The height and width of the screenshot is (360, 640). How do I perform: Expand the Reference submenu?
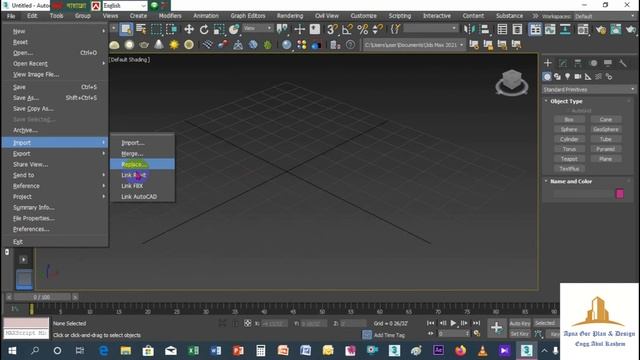click(x=55, y=186)
